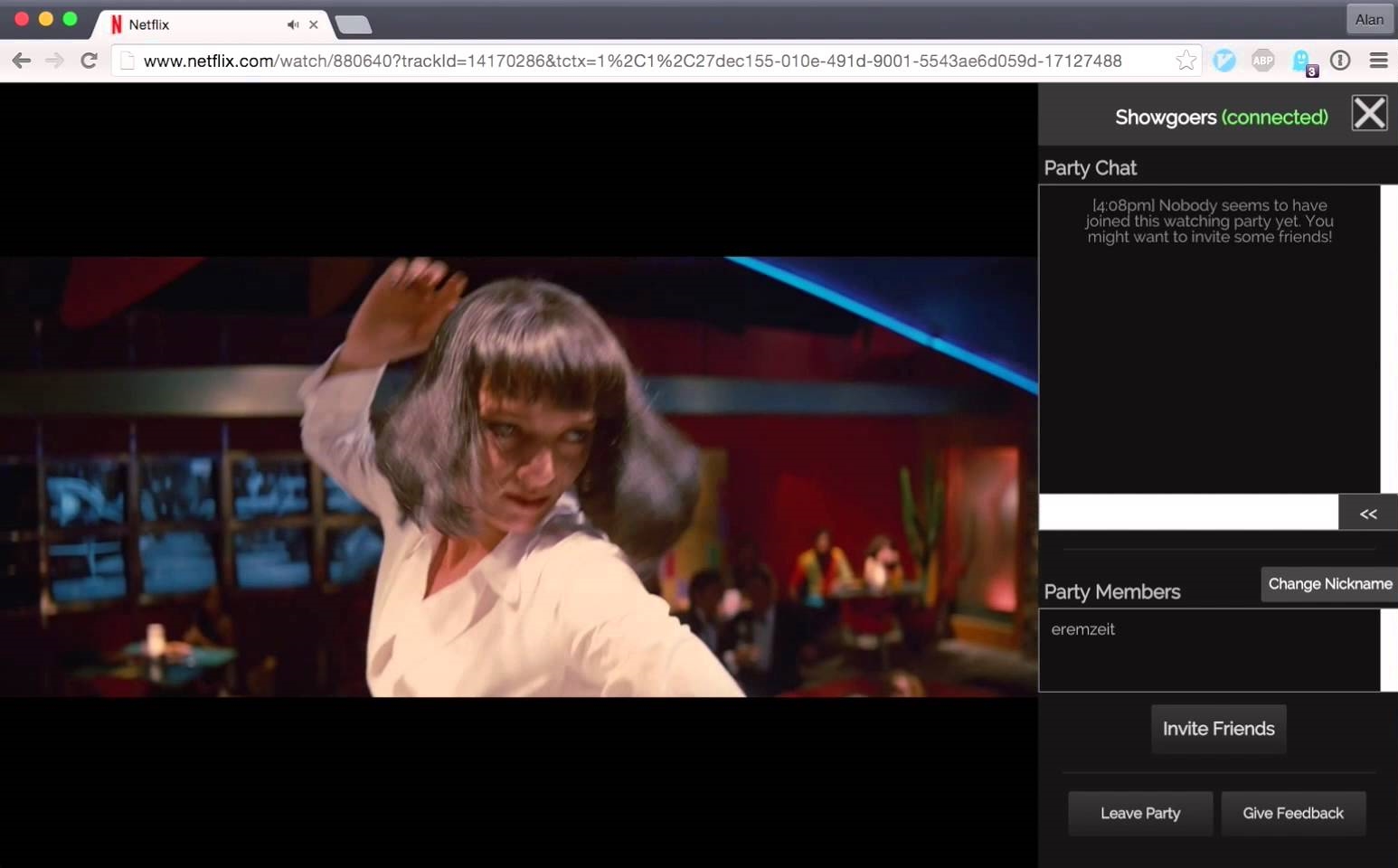
Task: Select the Netflix browser tab
Action: 213,24
